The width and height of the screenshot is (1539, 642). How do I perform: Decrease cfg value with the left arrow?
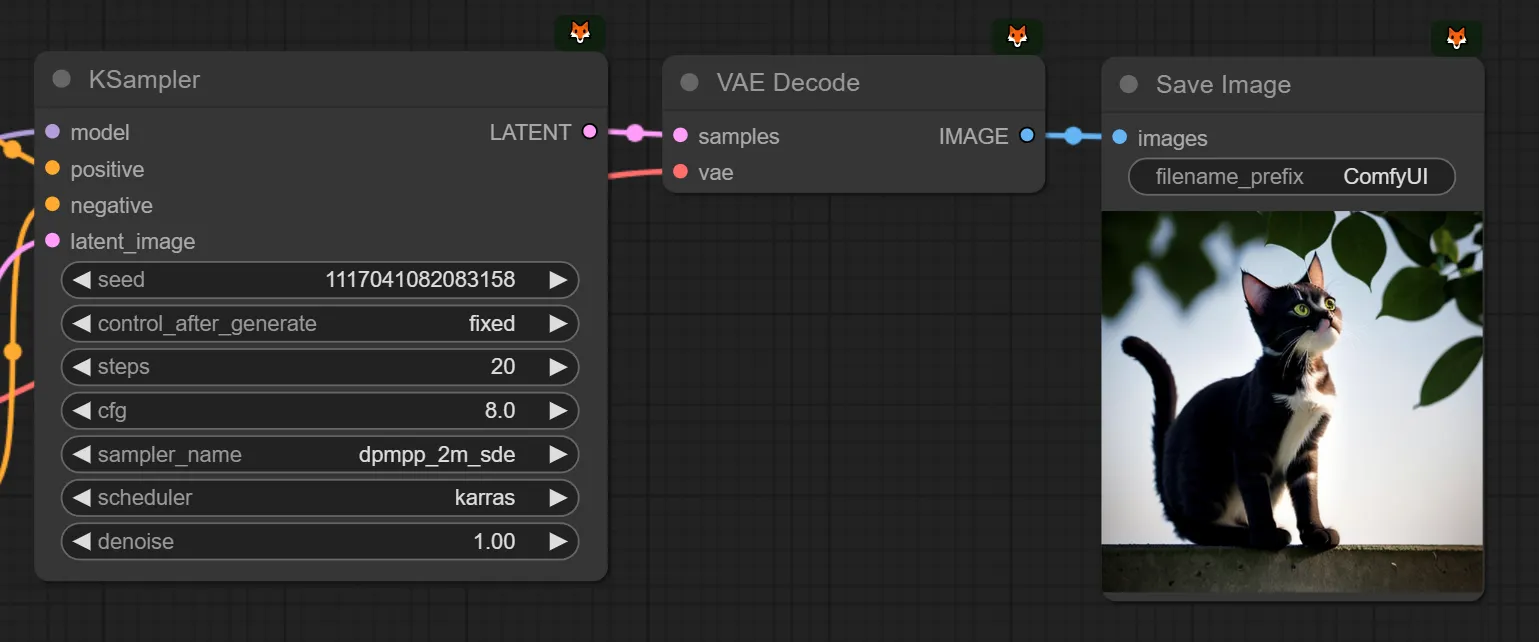82,411
